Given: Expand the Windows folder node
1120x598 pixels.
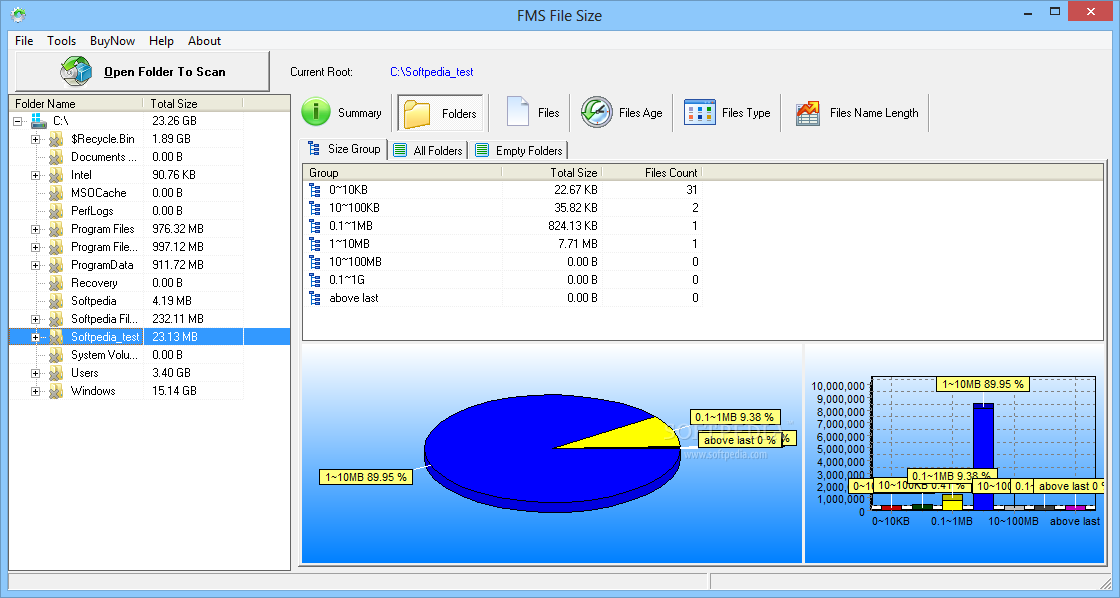Looking at the screenshot, I should (35, 392).
